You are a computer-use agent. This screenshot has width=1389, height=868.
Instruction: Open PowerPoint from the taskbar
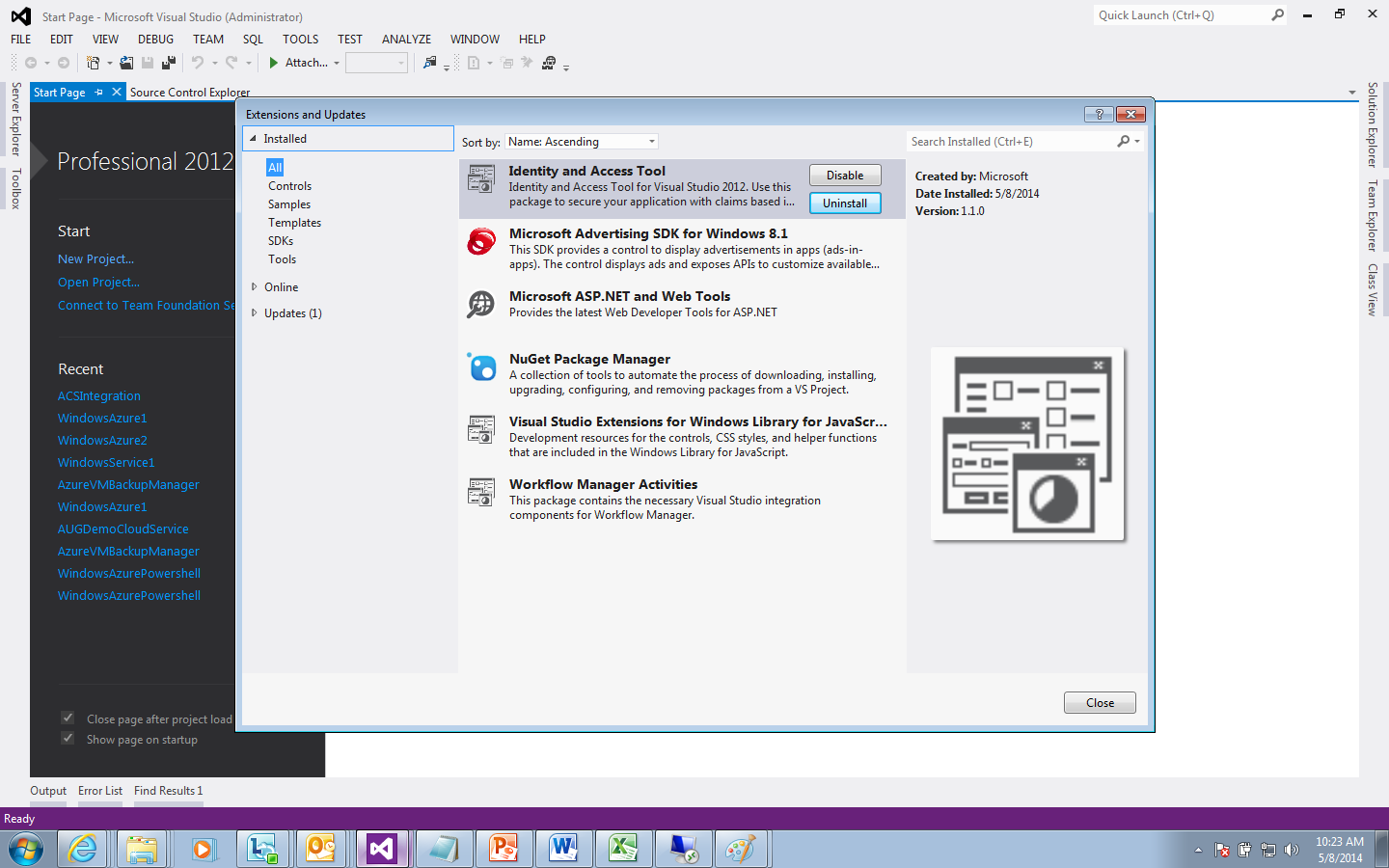pos(503,850)
